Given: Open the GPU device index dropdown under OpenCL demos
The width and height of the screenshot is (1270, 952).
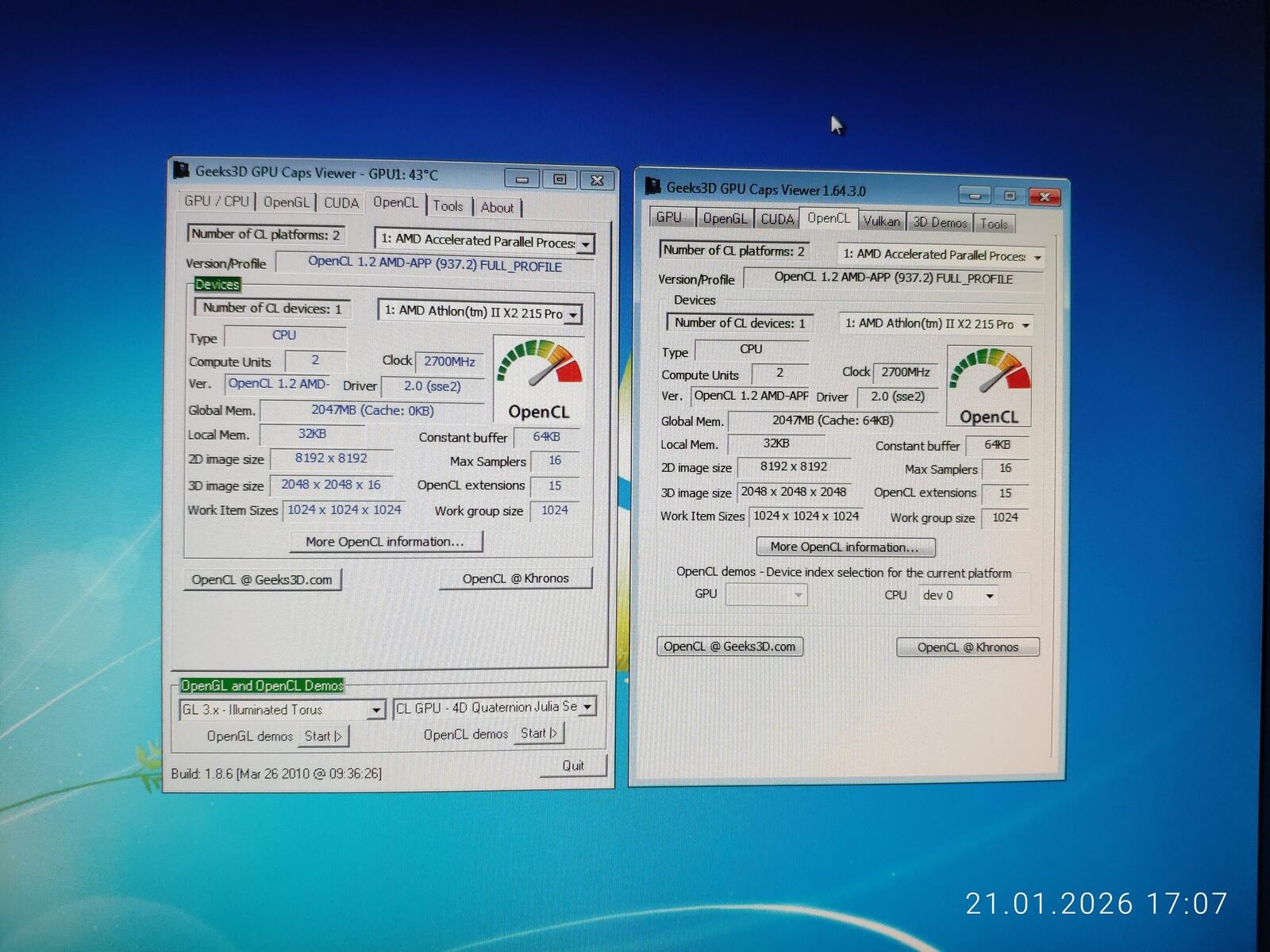Looking at the screenshot, I should pyautogui.click(x=767, y=594).
